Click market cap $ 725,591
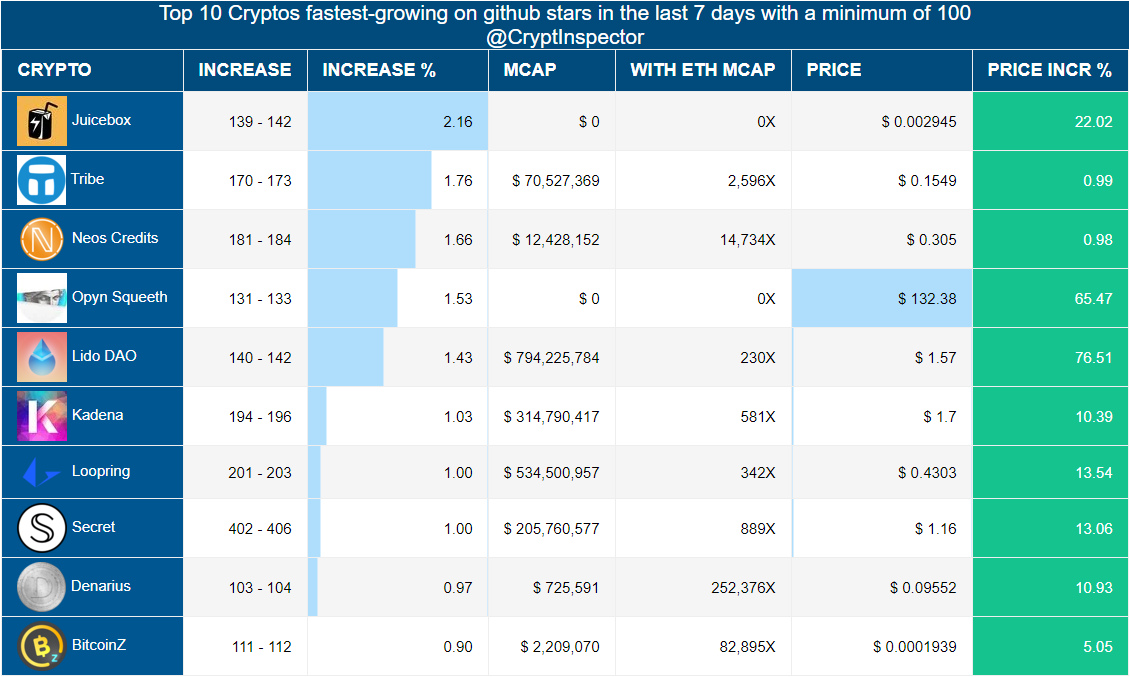Image resolution: width=1130 pixels, height=677 pixels. click(566, 588)
